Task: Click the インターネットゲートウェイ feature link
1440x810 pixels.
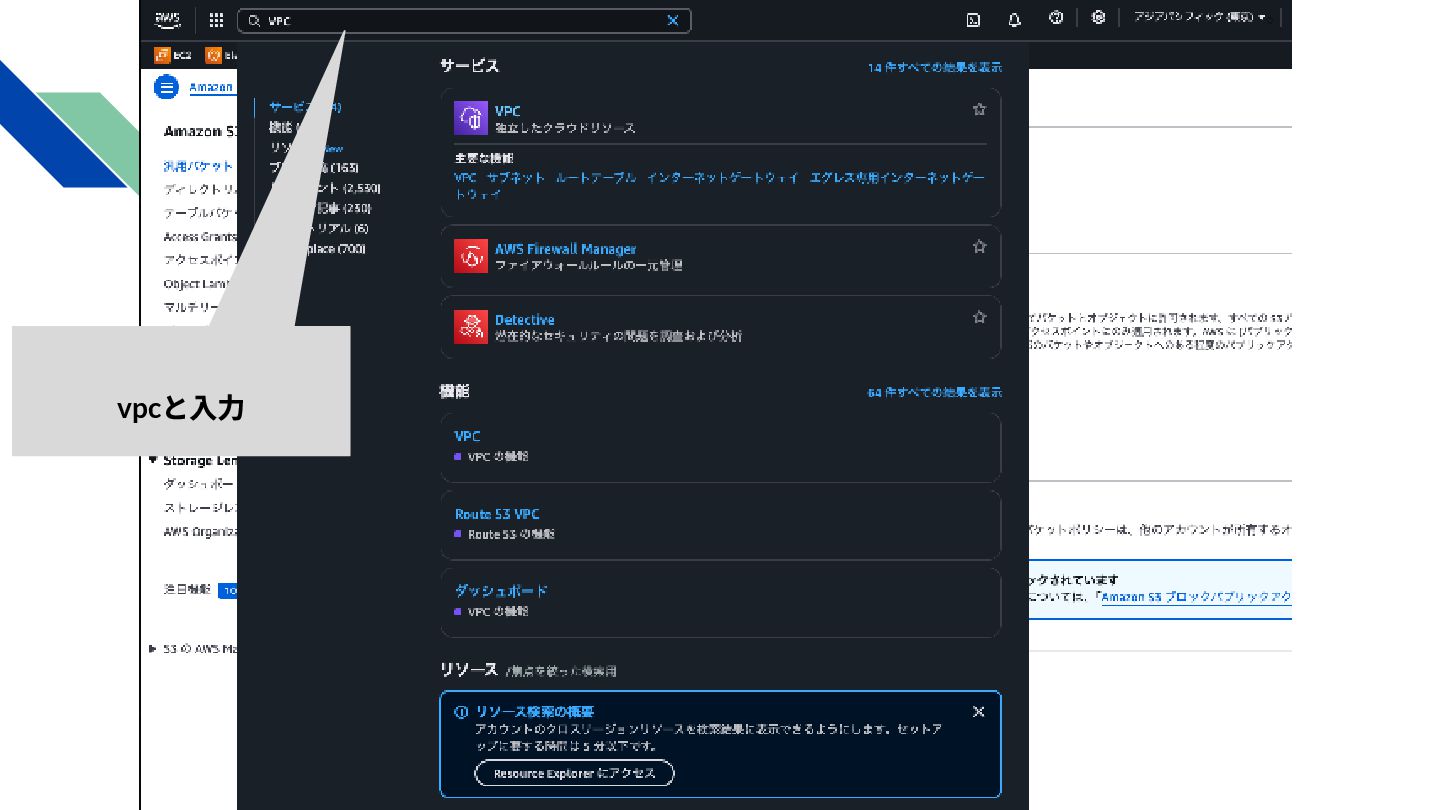Action: click(x=722, y=177)
